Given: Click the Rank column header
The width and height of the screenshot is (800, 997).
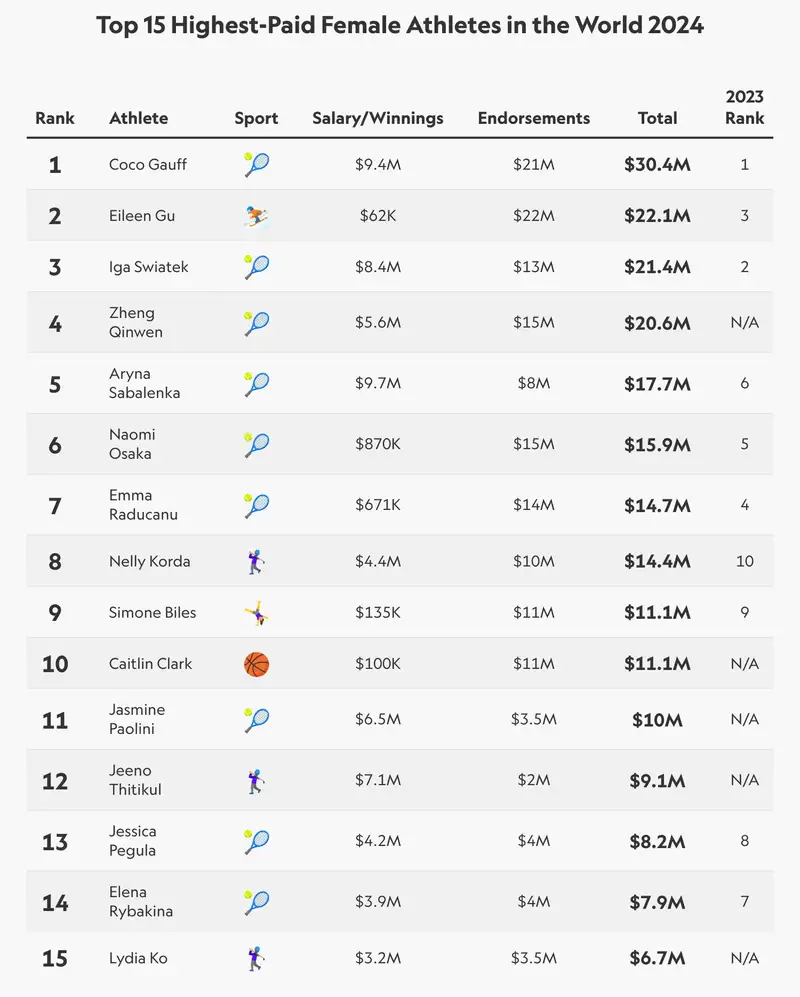Looking at the screenshot, I should (x=55, y=118).
